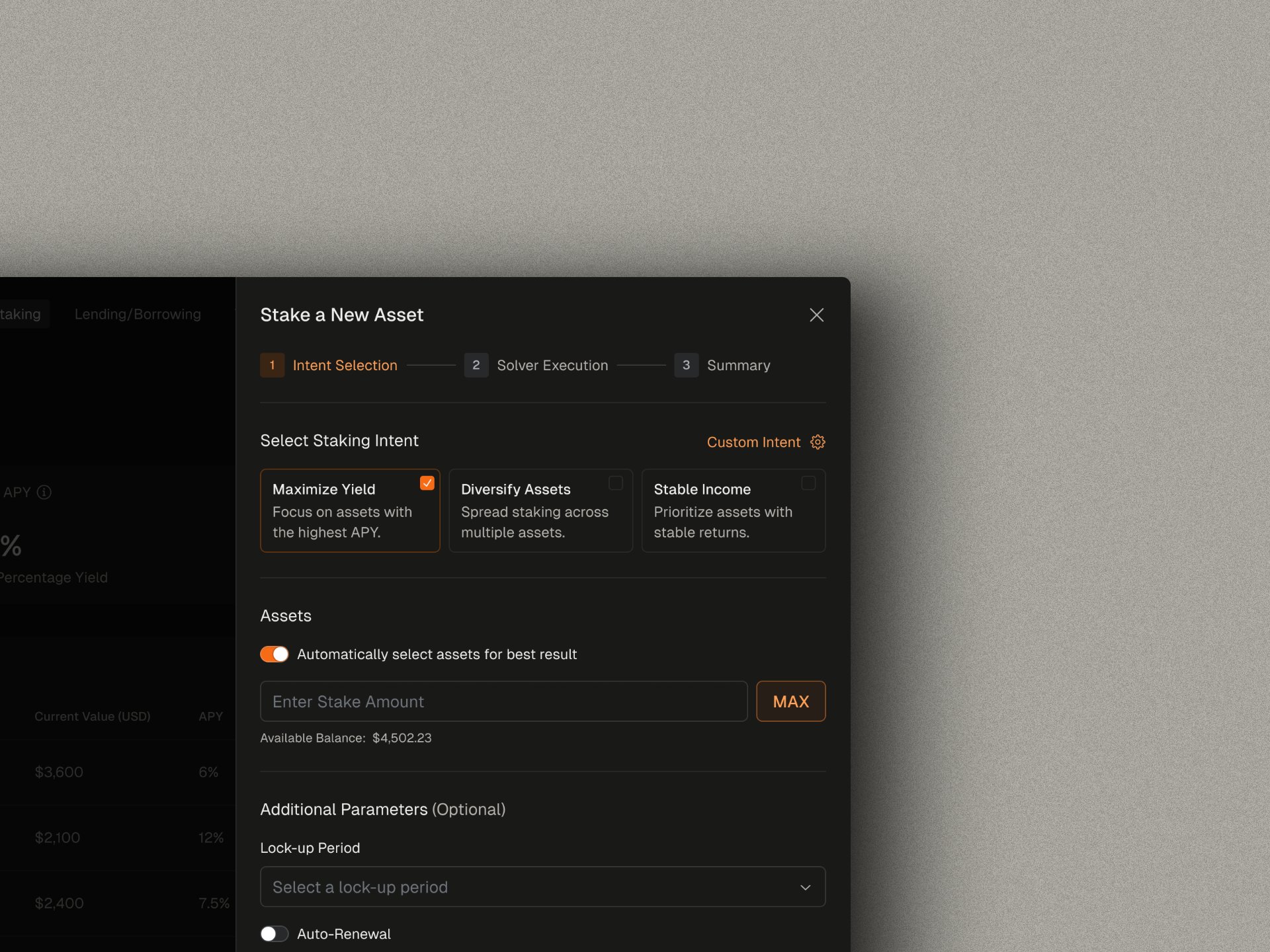This screenshot has width=1270, height=952.
Task: Enable the Auto-Renewal toggle
Action: 275,933
